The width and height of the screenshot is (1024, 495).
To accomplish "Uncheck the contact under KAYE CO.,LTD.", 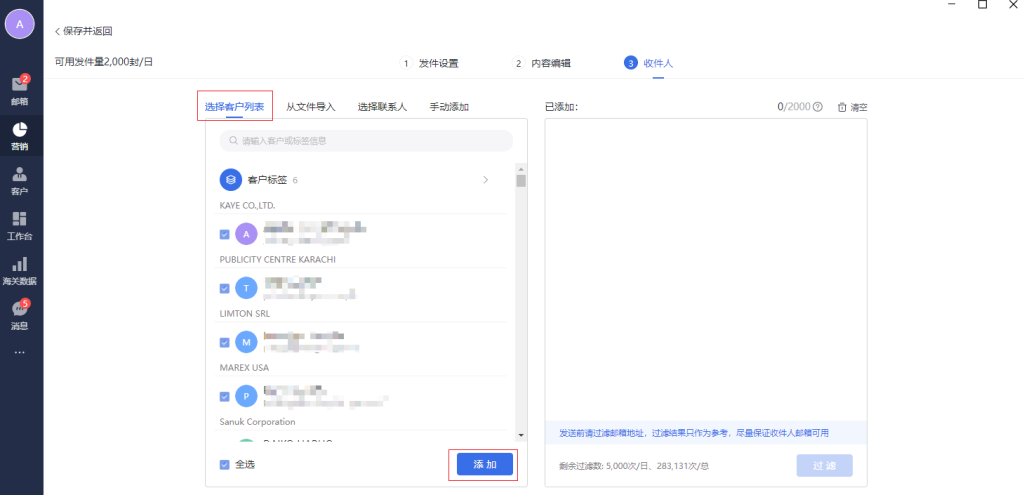I will tap(224, 235).
